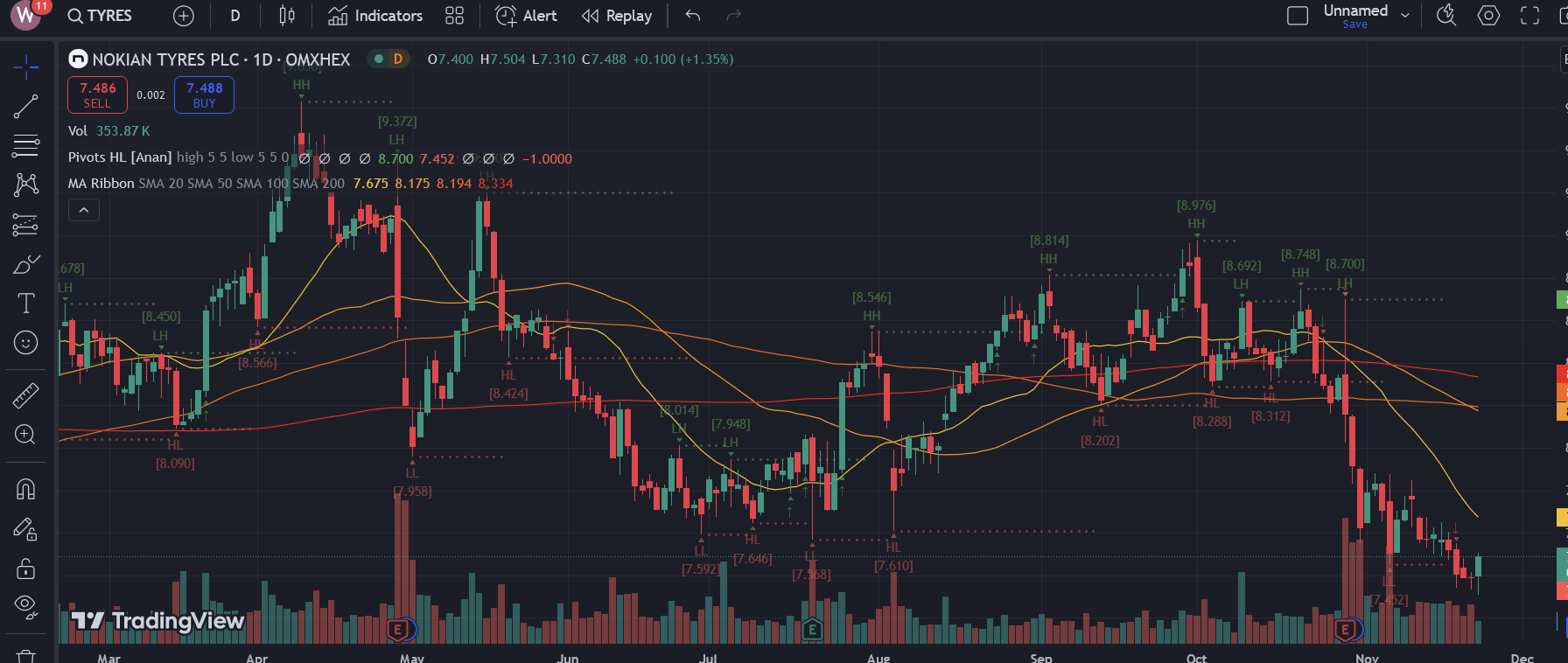Screen dimensions: 1568x663
Task: Expand the layout dropdown arrow next to Unnamed
Action: point(1405,16)
